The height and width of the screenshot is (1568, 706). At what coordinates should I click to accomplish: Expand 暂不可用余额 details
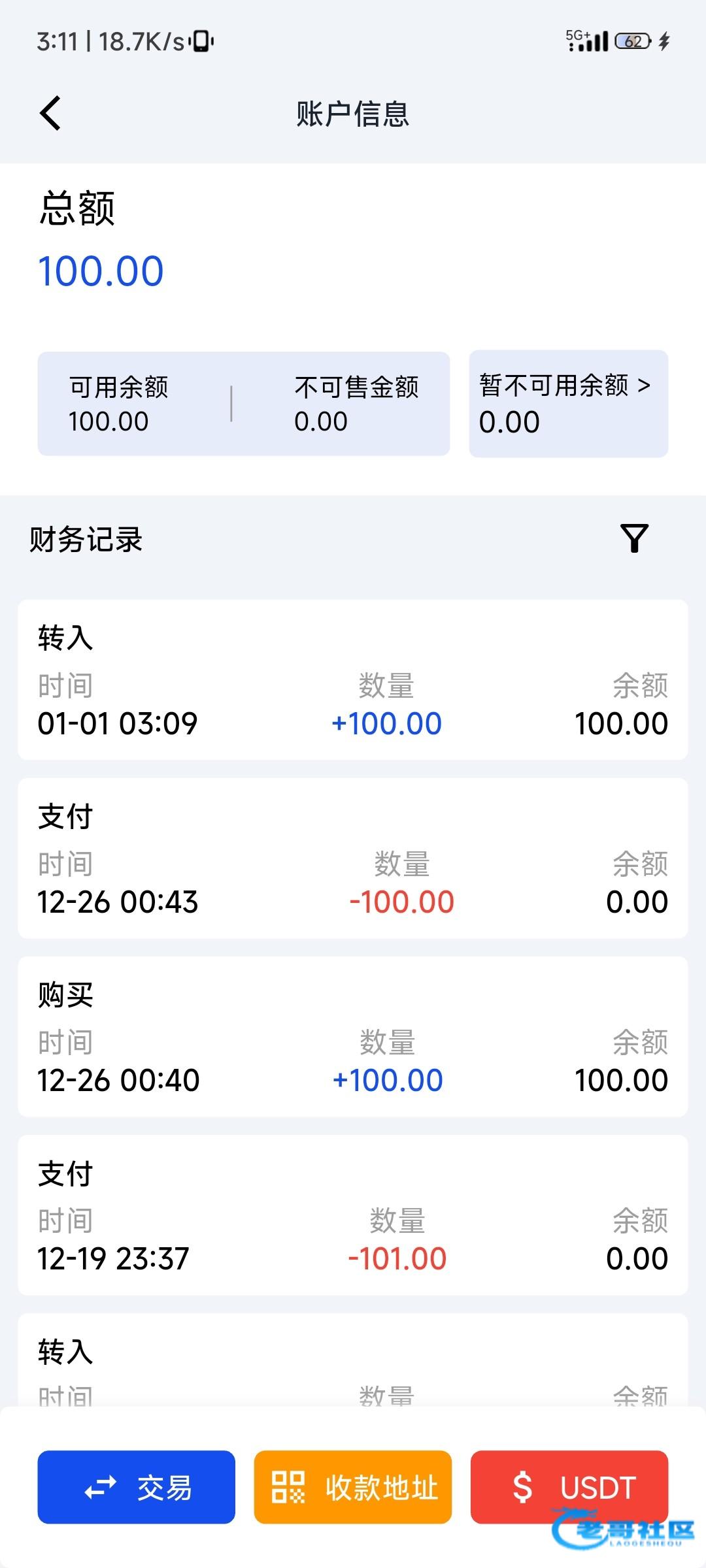click(x=568, y=403)
